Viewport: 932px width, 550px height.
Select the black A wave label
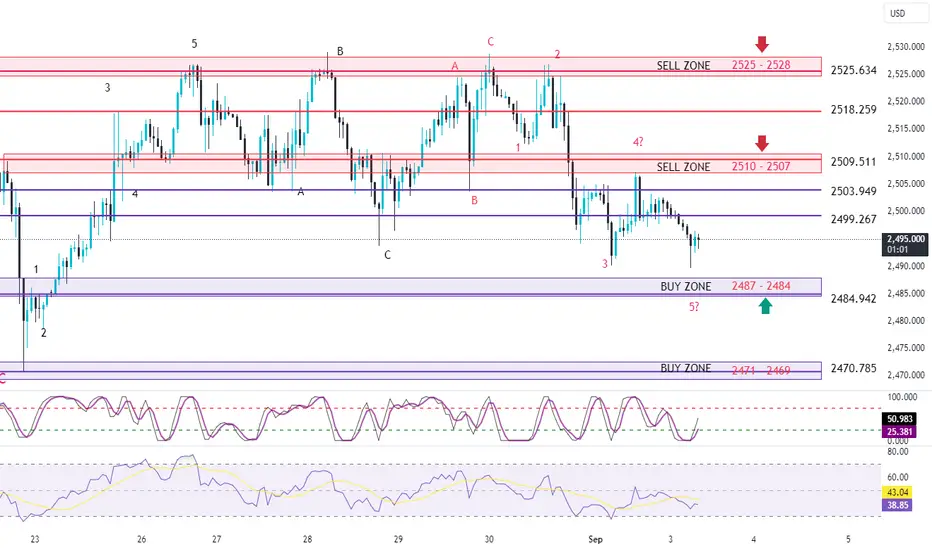tap(301, 191)
